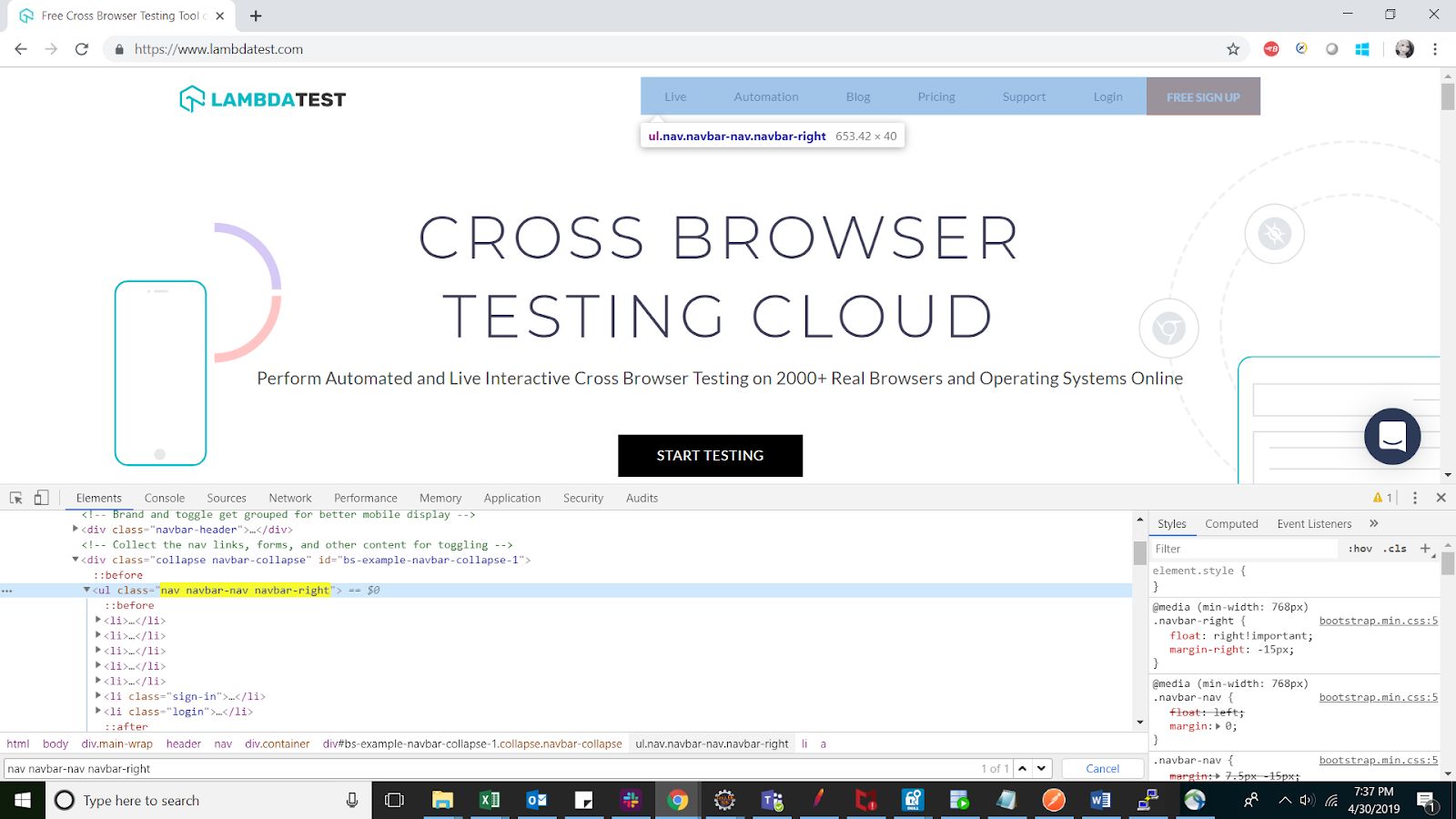Screen dimensions: 1456x819
Task: Open Slack from the taskbar
Action: pyautogui.click(x=630, y=800)
